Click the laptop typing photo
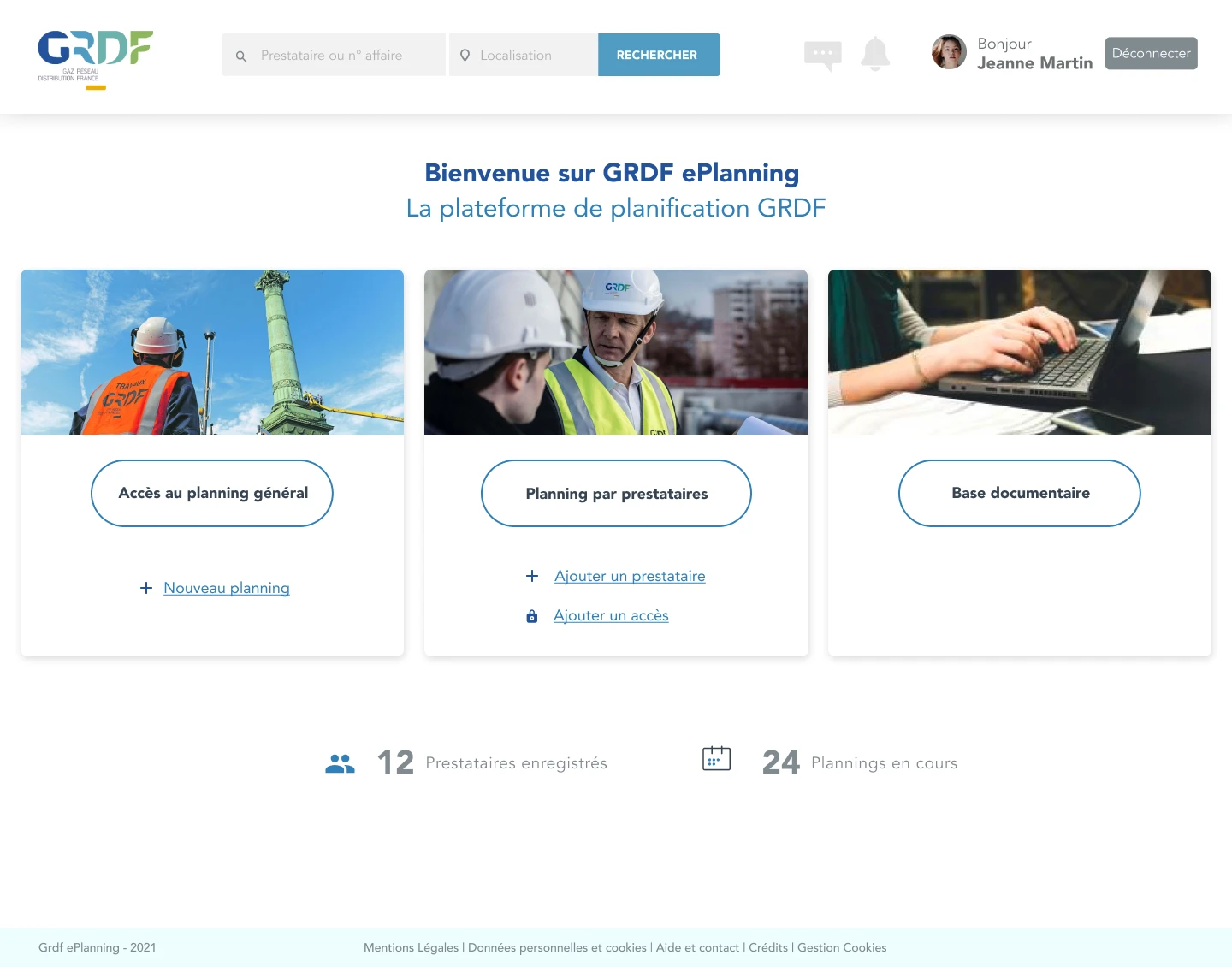 [1020, 352]
